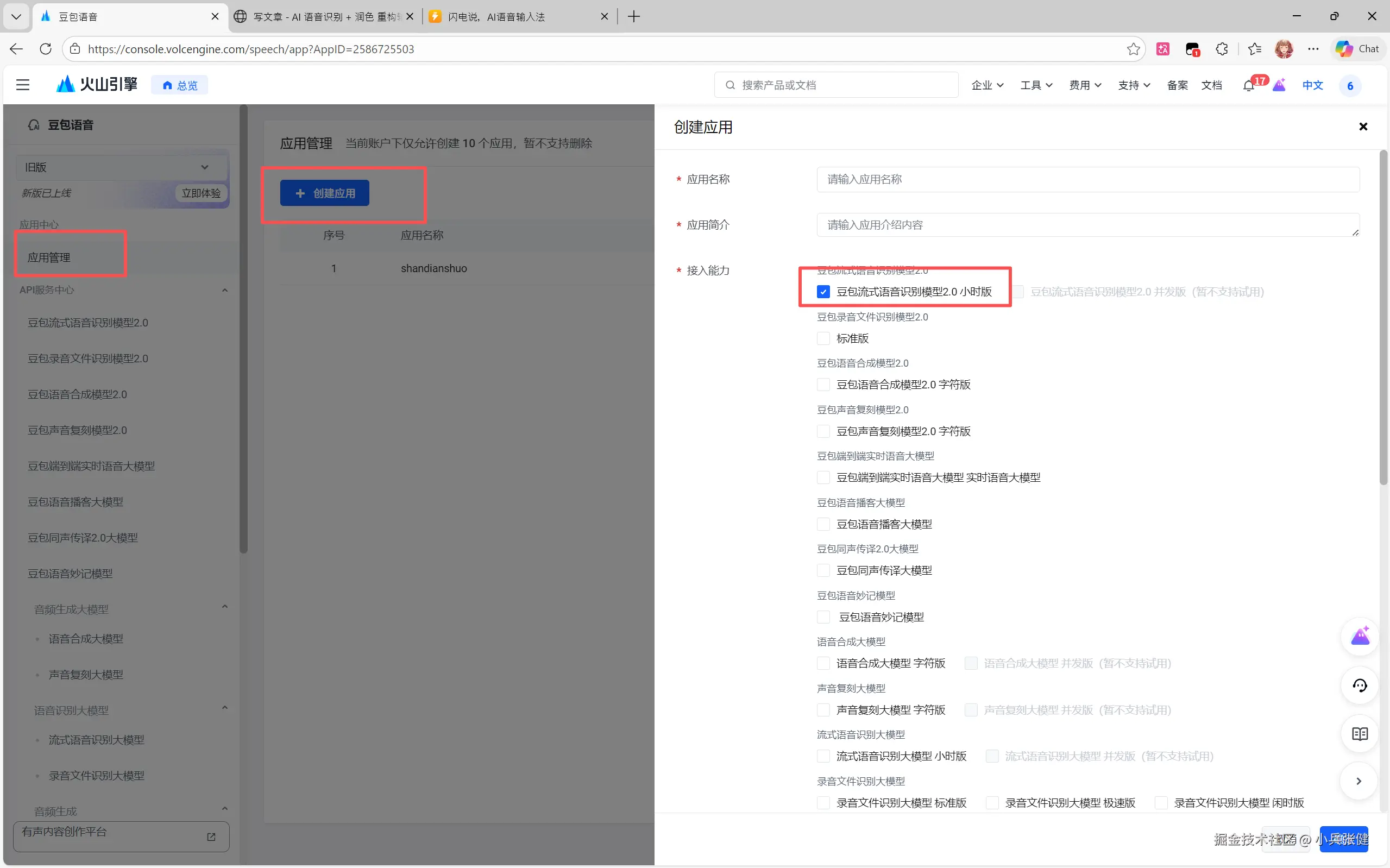The width and height of the screenshot is (1390, 868).
Task: Collapse the API服务中心 section
Action: (224, 290)
